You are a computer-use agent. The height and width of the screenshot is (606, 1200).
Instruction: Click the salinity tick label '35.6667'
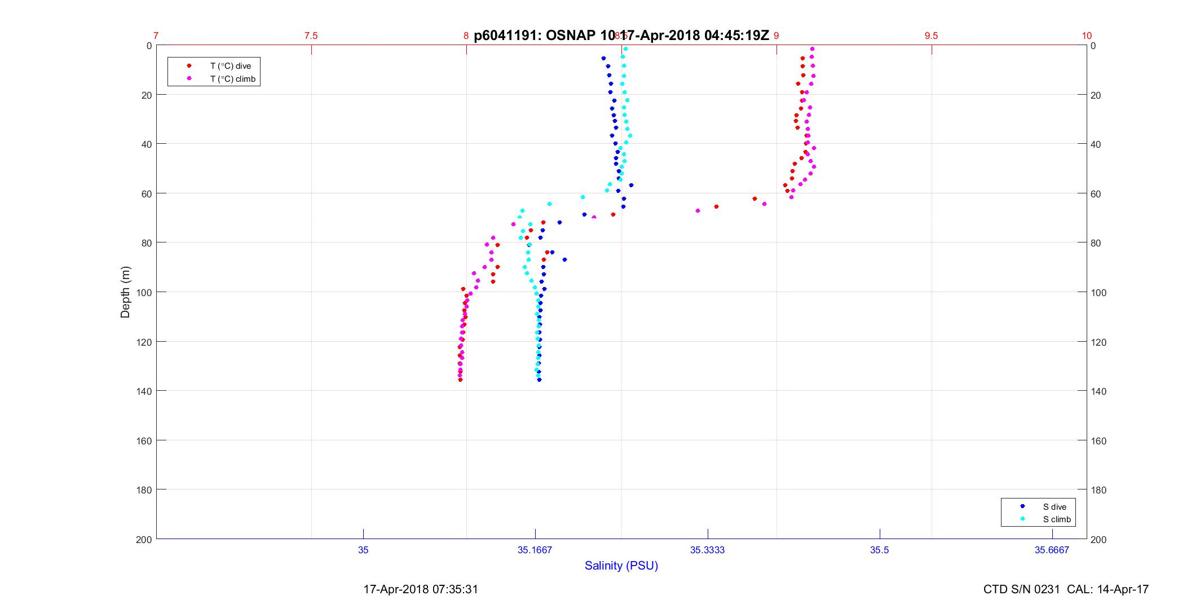pyautogui.click(x=1052, y=550)
